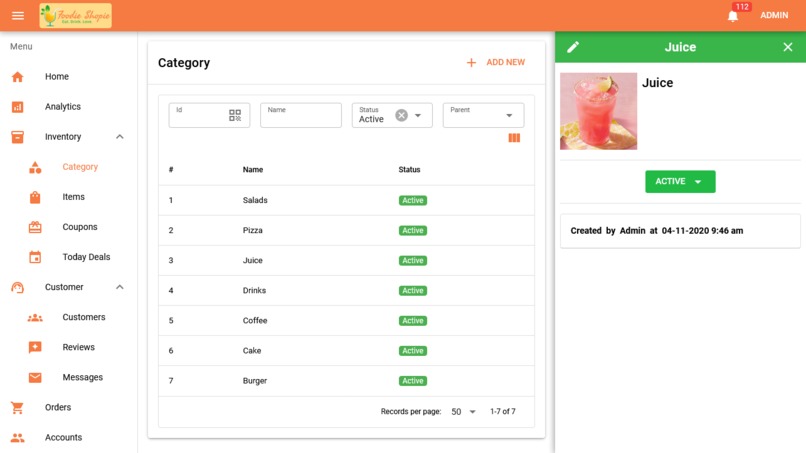Open Reviews menu entry

point(79,347)
